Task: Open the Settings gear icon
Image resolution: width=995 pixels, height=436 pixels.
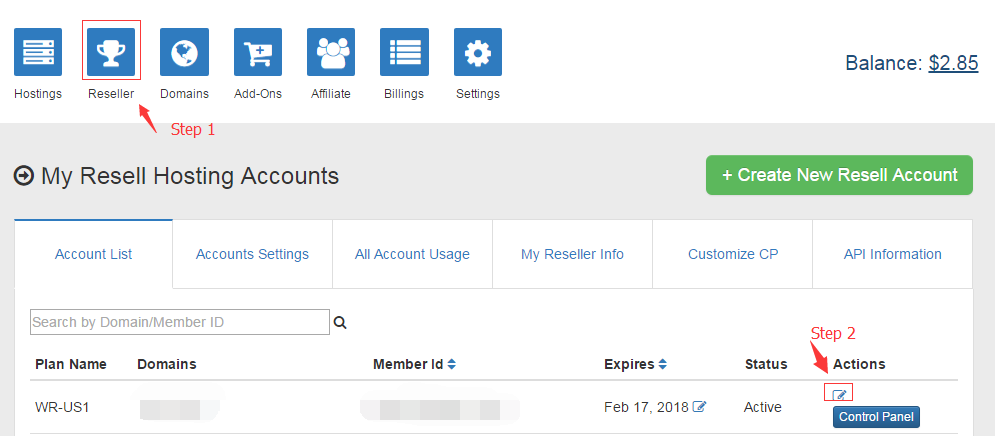Action: pos(478,52)
